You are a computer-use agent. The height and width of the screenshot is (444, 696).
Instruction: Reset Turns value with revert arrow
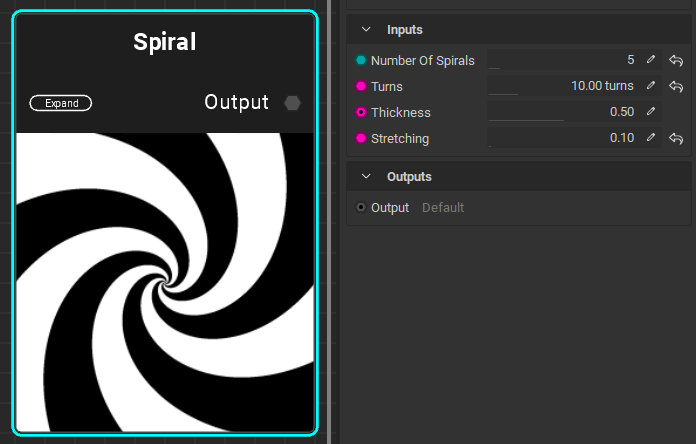[676, 86]
